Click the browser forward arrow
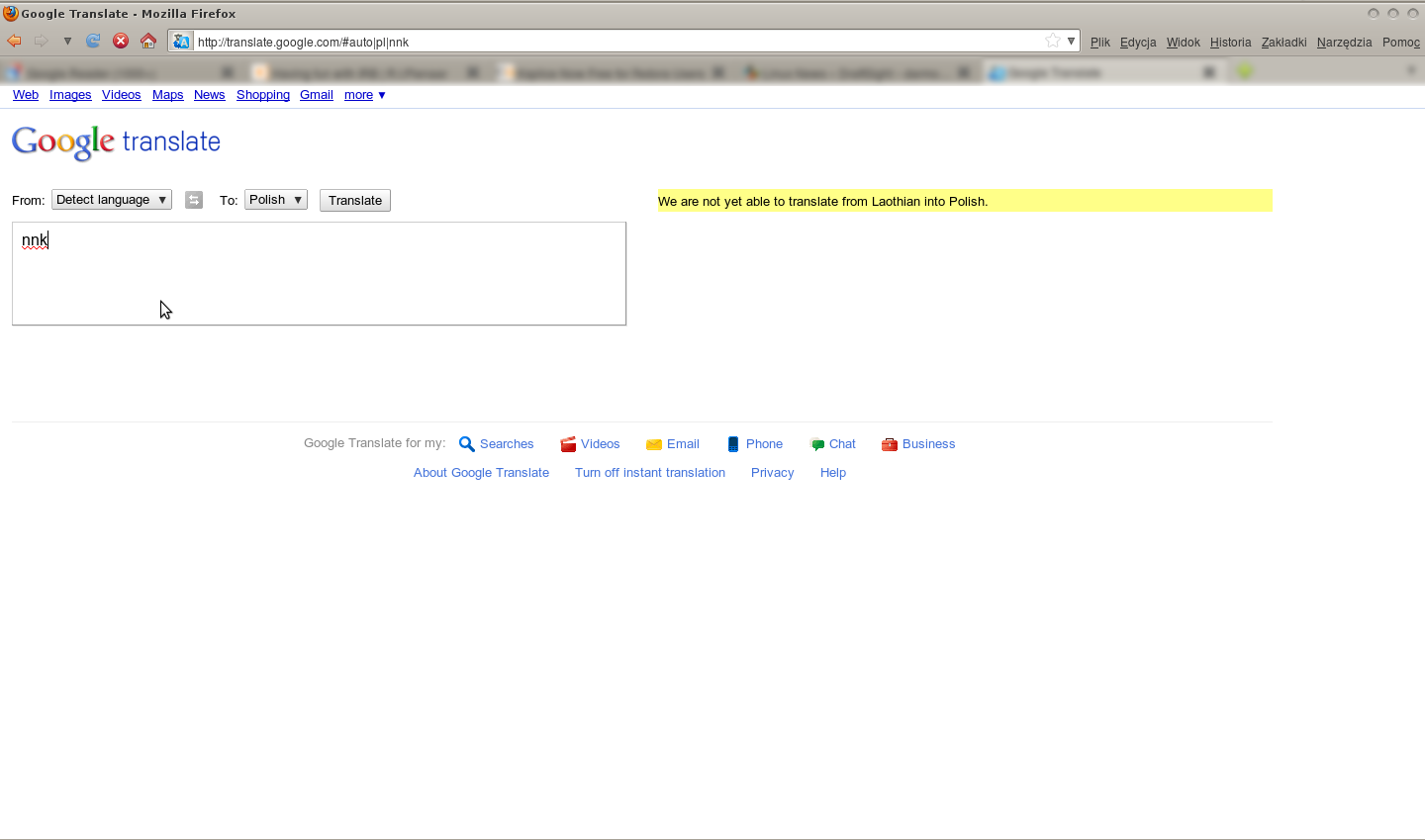This screenshot has width=1425, height=840. 41,41
